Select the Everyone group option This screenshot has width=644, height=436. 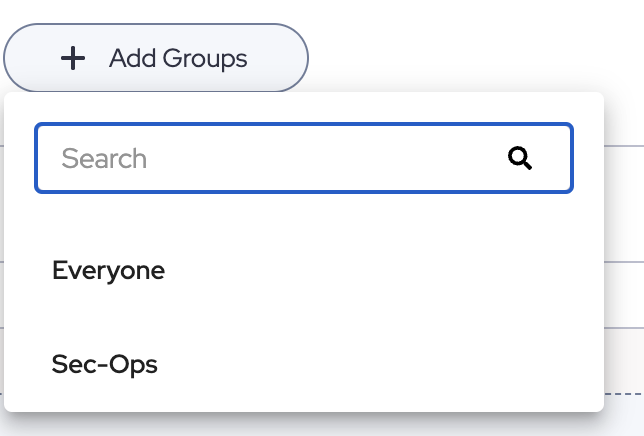coord(108,270)
